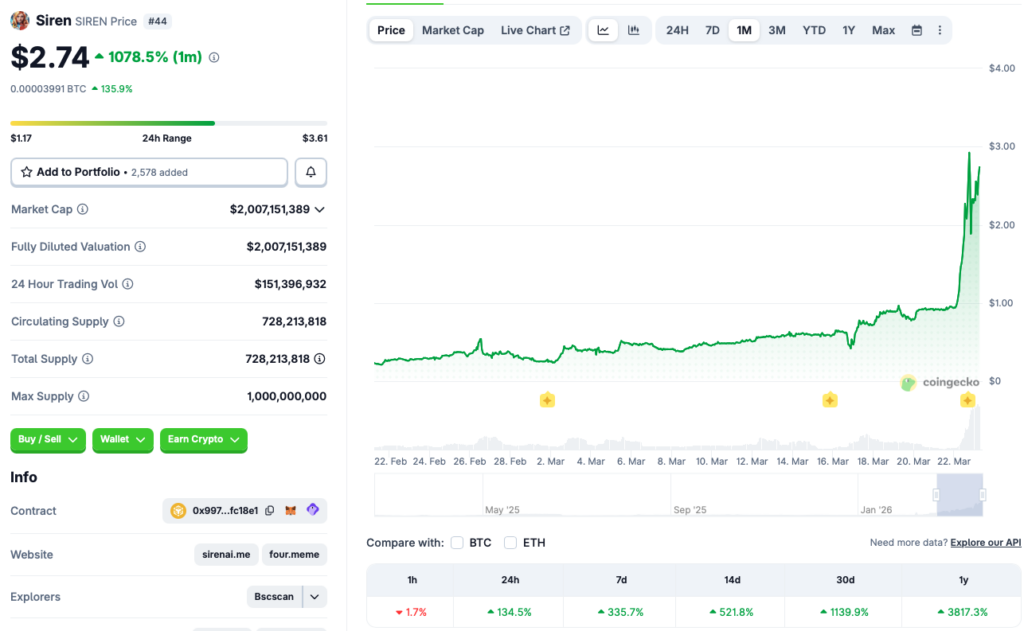
Task: Select the 7D time range tab
Action: (x=712, y=30)
